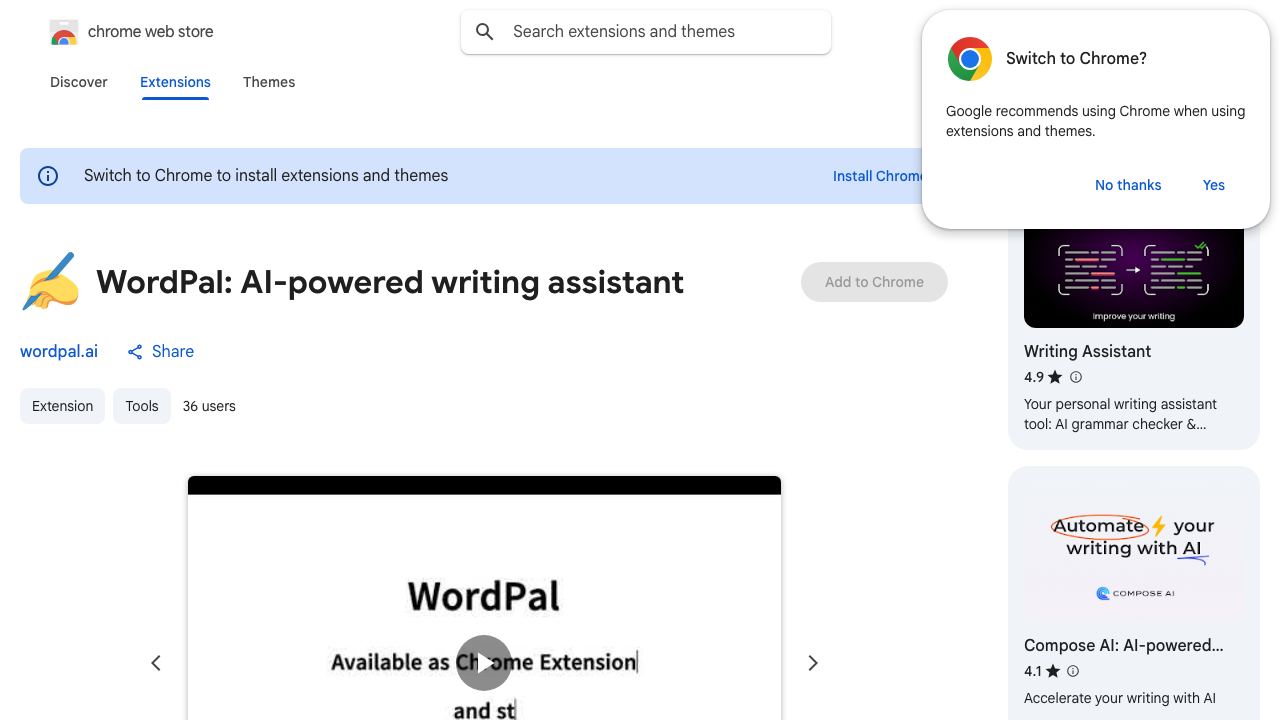Open the Themes tab
The width and height of the screenshot is (1280, 720).
(x=269, y=82)
